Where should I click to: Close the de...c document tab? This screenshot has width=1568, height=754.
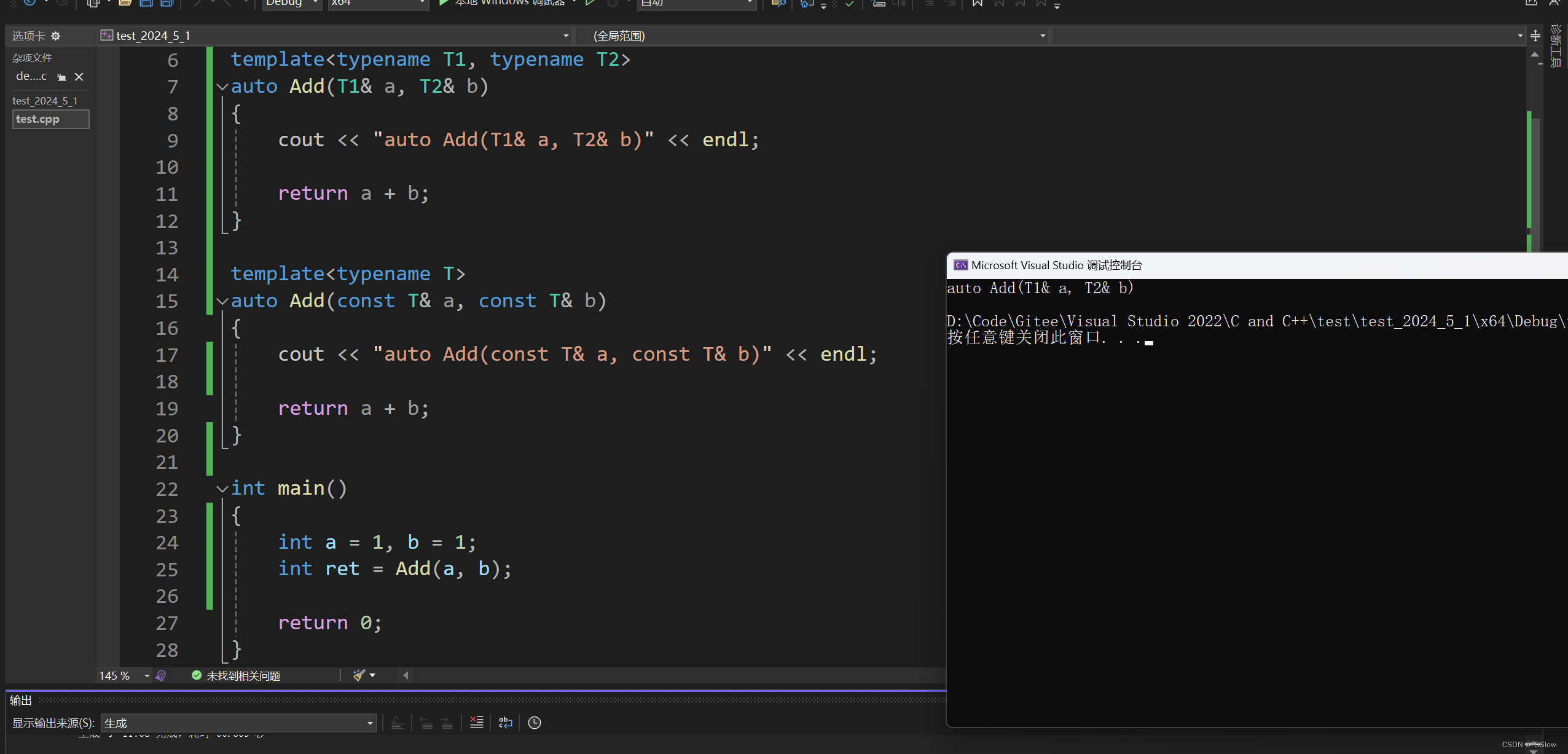(79, 77)
